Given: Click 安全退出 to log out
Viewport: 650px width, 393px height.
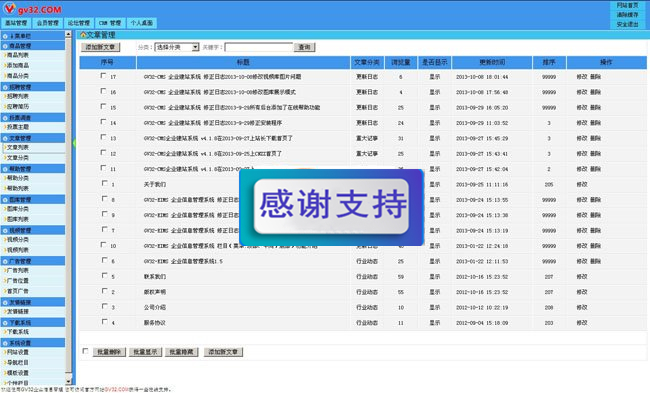Looking at the screenshot, I should pyautogui.click(x=627, y=24).
